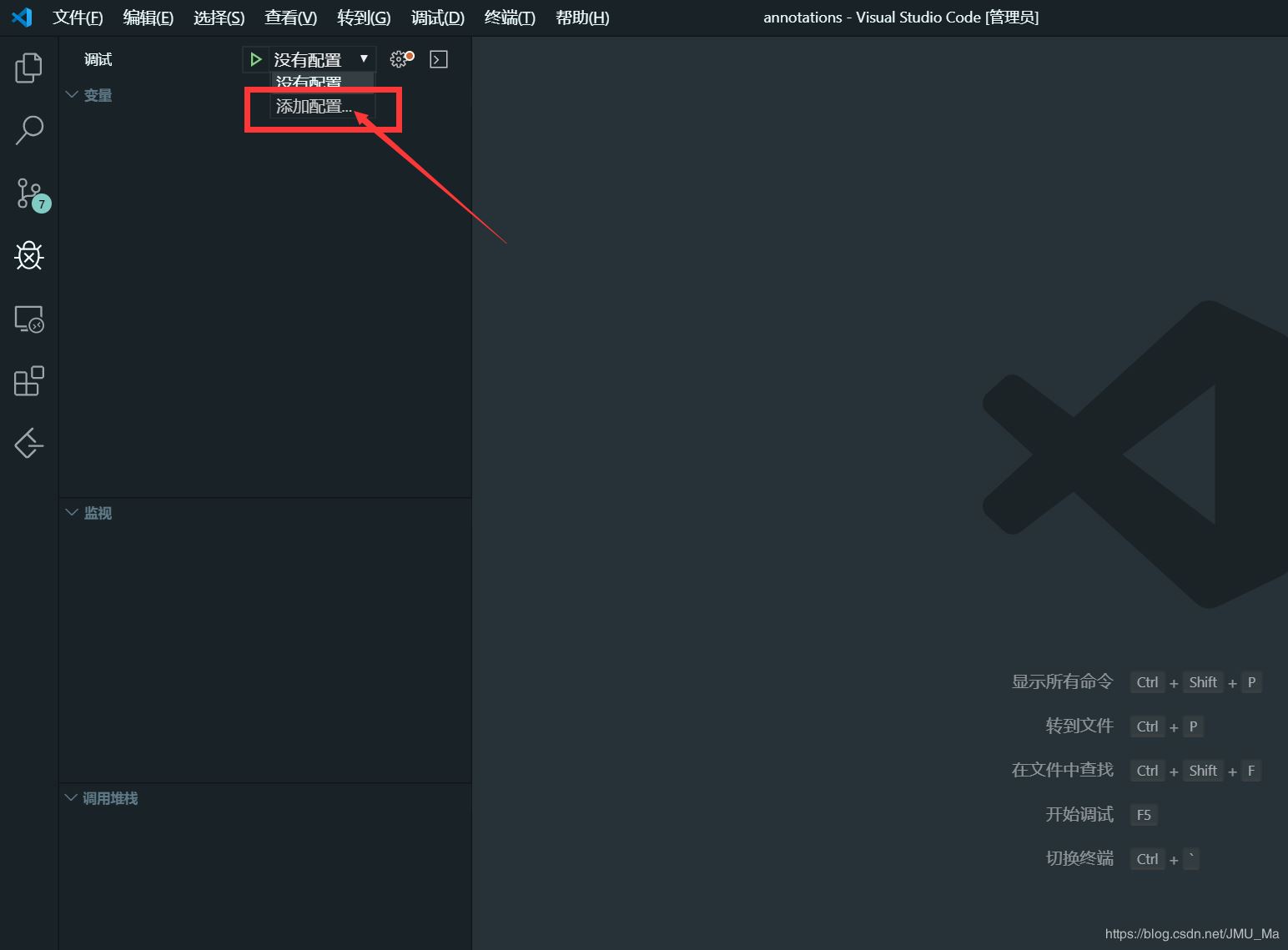Click the 显示所有命令 shortcut label

pos(1063,682)
